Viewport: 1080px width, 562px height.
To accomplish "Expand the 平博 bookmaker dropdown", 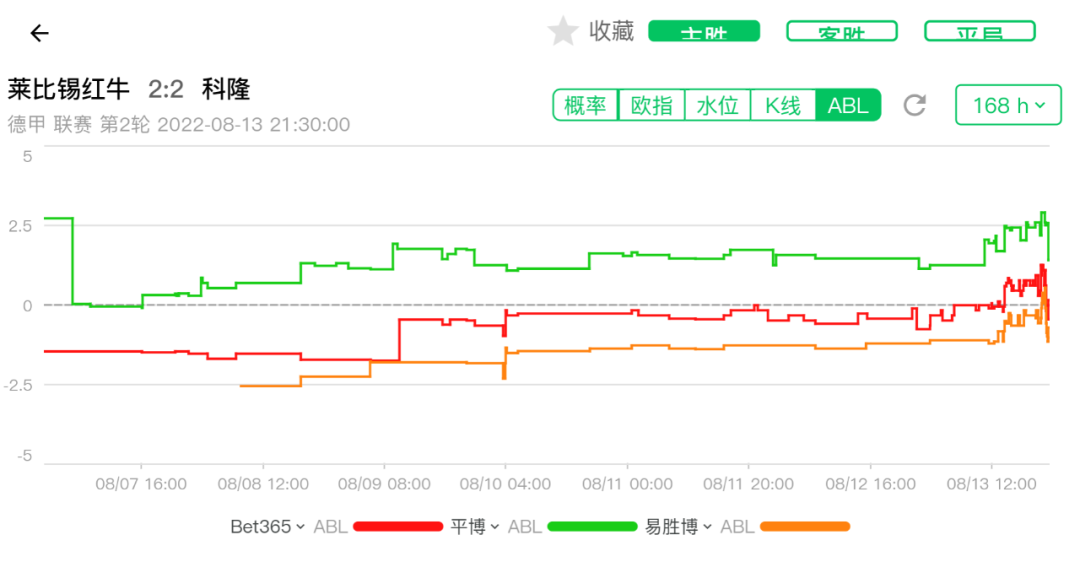I will point(473,526).
